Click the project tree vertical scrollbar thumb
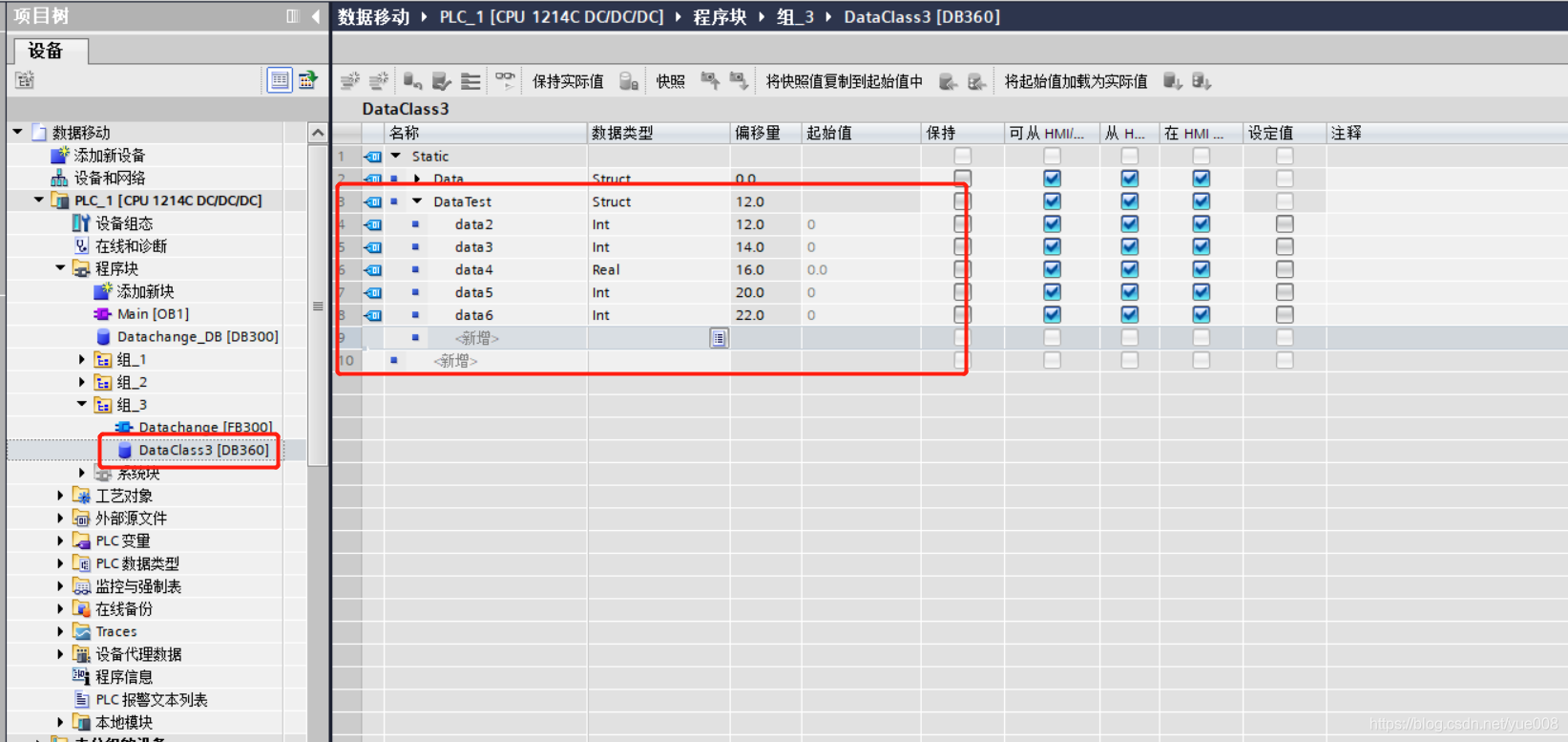Image resolution: width=1568 pixels, height=742 pixels. click(x=318, y=306)
